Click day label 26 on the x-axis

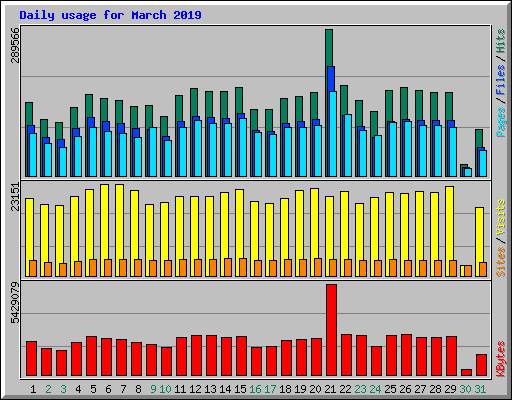point(405,389)
